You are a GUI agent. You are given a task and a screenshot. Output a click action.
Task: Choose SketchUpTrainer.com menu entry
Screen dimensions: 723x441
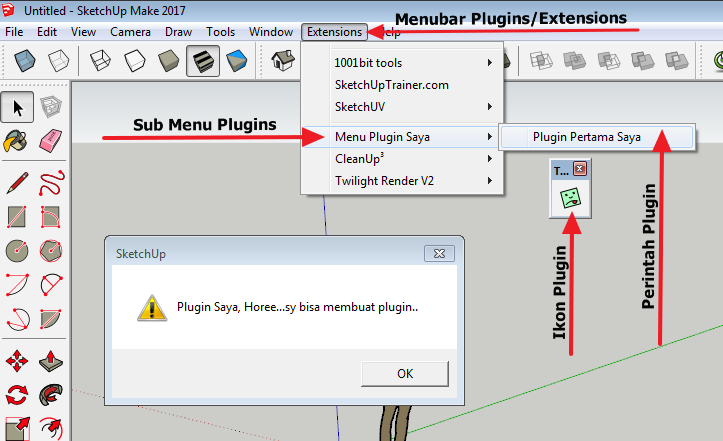tap(402, 85)
